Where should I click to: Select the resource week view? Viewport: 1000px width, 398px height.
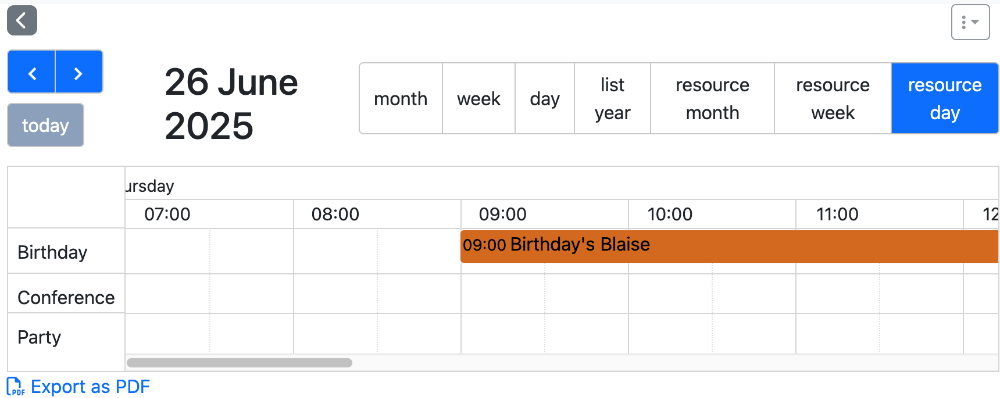pos(833,98)
